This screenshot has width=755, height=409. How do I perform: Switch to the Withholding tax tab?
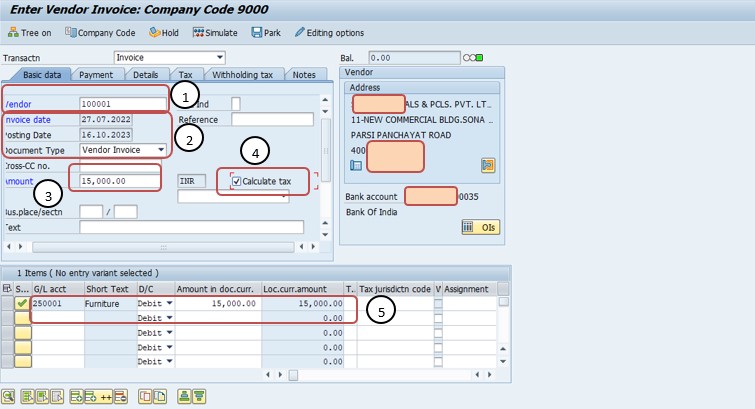click(x=242, y=75)
